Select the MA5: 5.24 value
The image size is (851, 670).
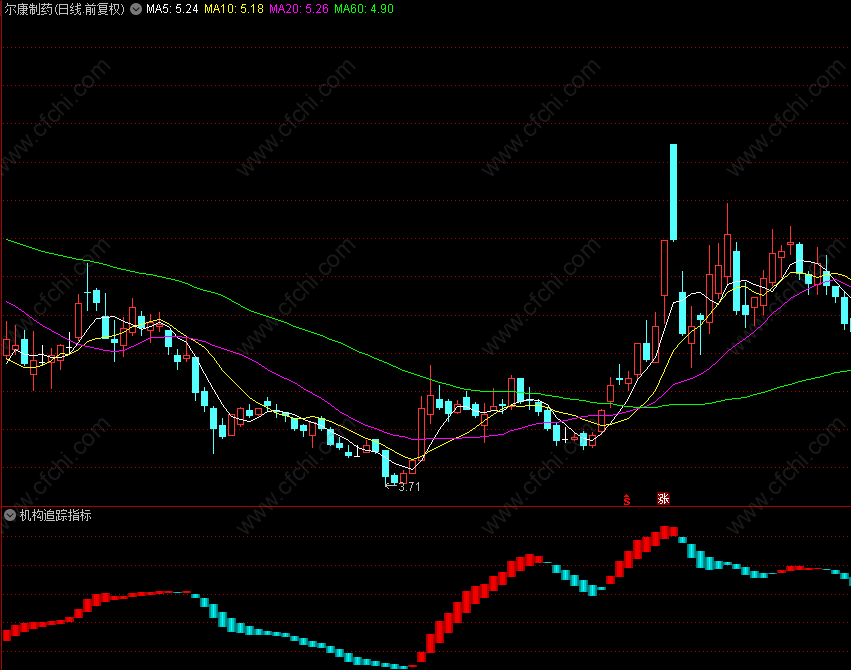click(172, 9)
